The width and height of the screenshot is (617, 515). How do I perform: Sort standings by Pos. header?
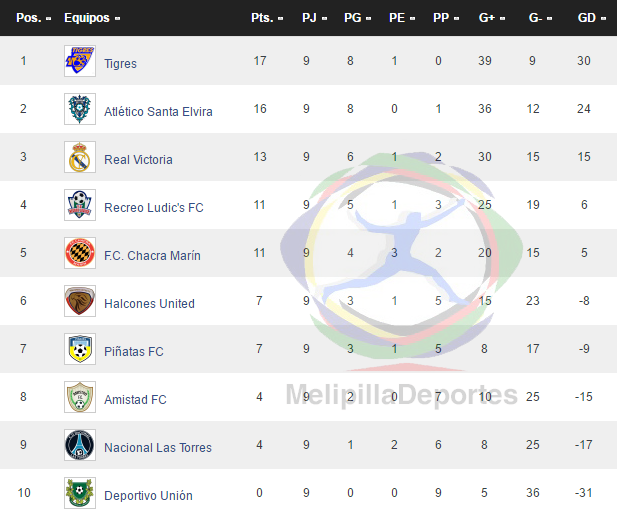pyautogui.click(x=33, y=18)
